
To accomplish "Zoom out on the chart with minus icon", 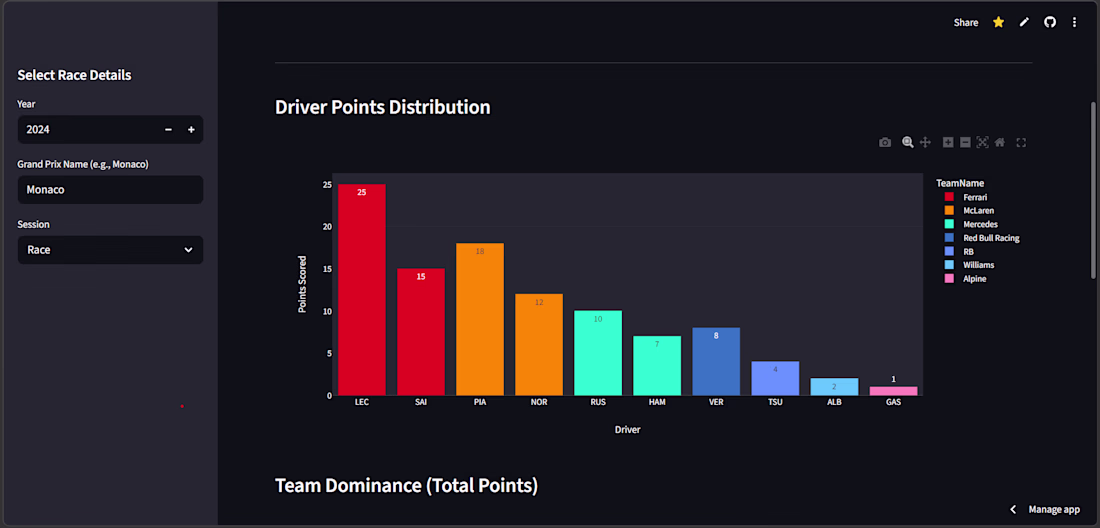I will tap(965, 142).
